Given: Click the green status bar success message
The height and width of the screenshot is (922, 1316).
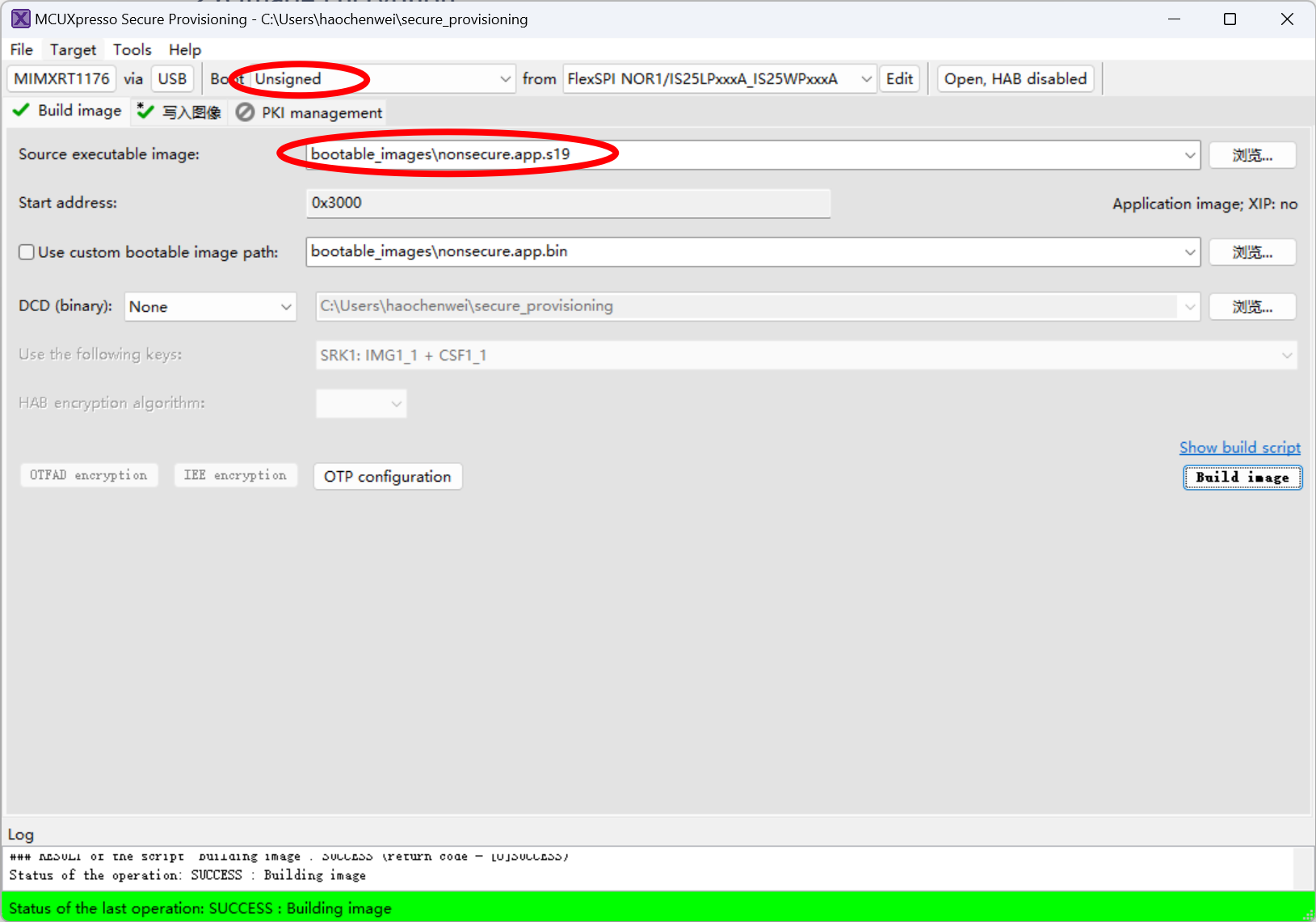Looking at the screenshot, I should (200, 908).
